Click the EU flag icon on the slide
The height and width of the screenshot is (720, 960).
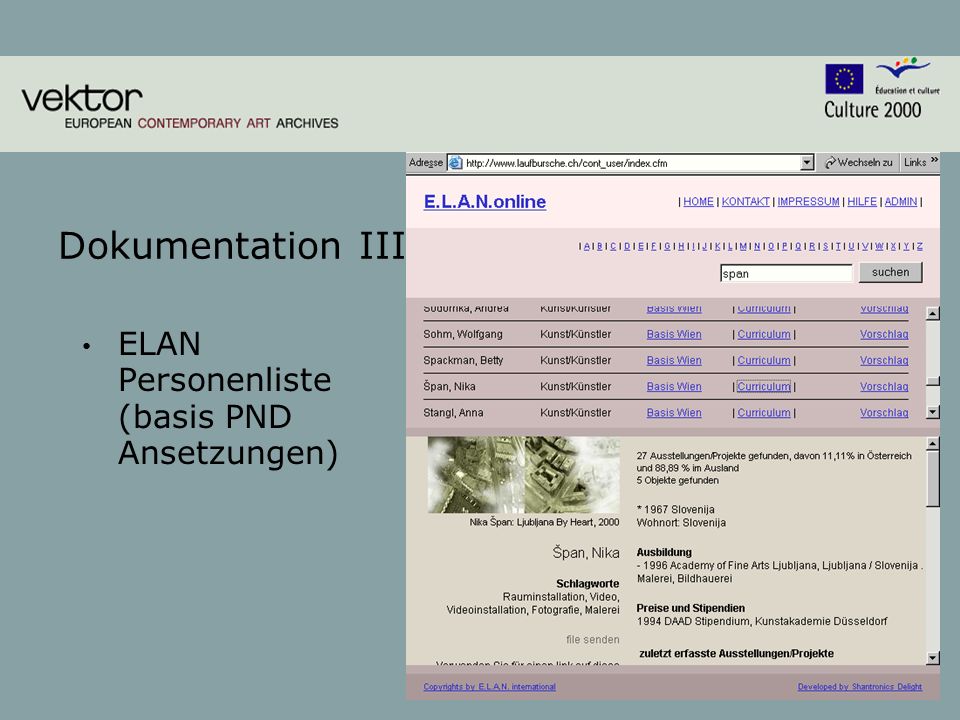(844, 79)
